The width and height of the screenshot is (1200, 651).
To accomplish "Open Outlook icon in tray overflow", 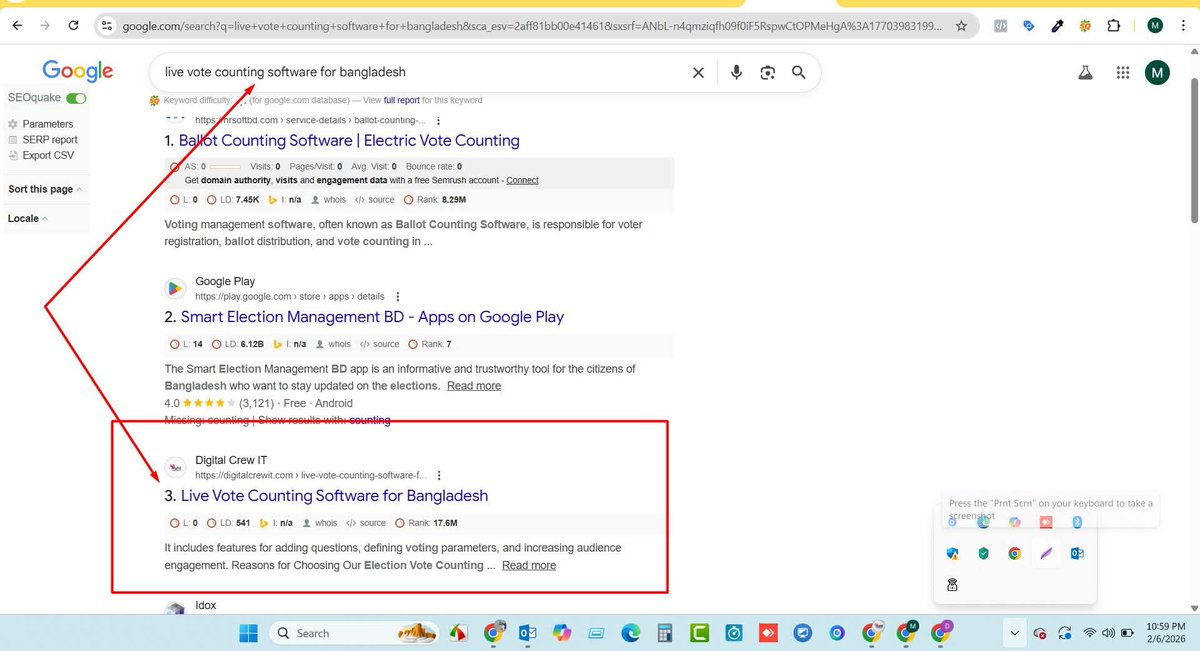I will pyautogui.click(x=1078, y=553).
